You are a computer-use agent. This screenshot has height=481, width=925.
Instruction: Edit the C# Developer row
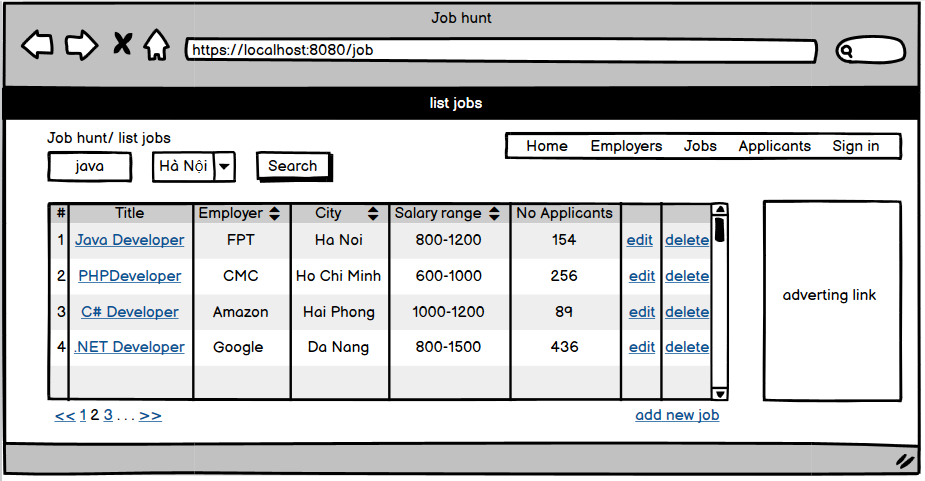tap(642, 312)
